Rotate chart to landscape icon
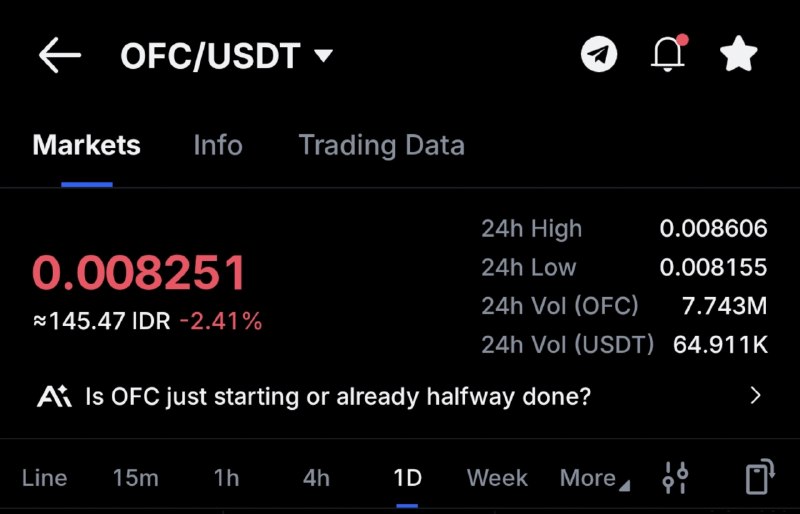This screenshot has width=800, height=514. [760, 477]
